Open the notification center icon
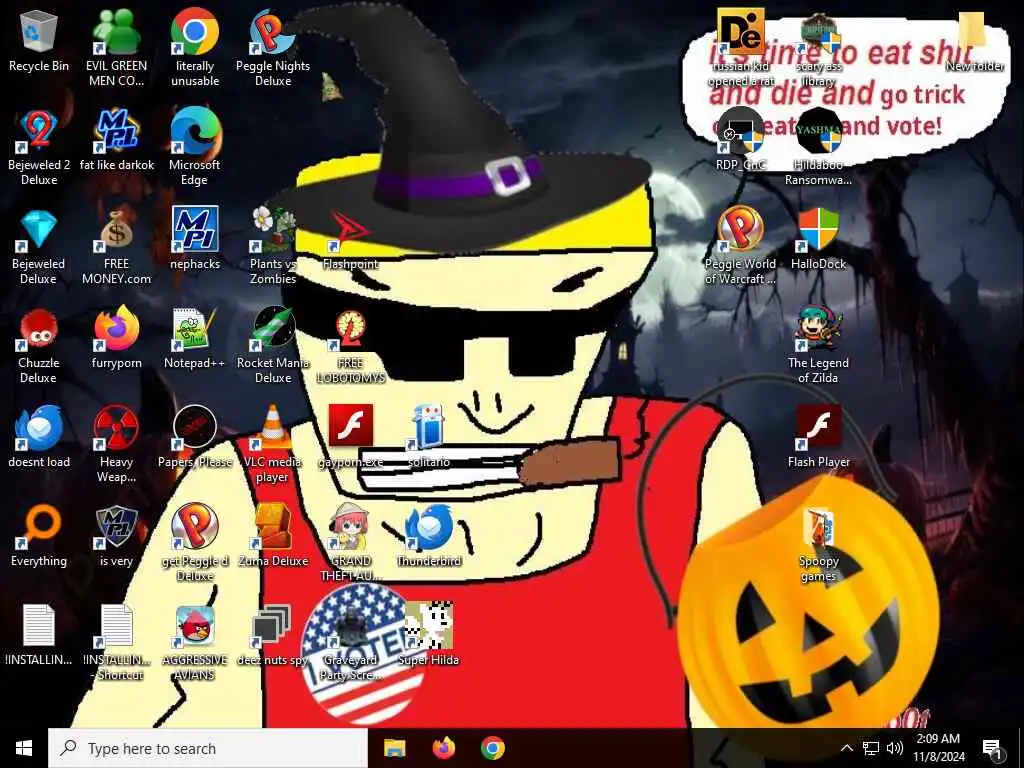The image size is (1024, 768). coord(992,750)
